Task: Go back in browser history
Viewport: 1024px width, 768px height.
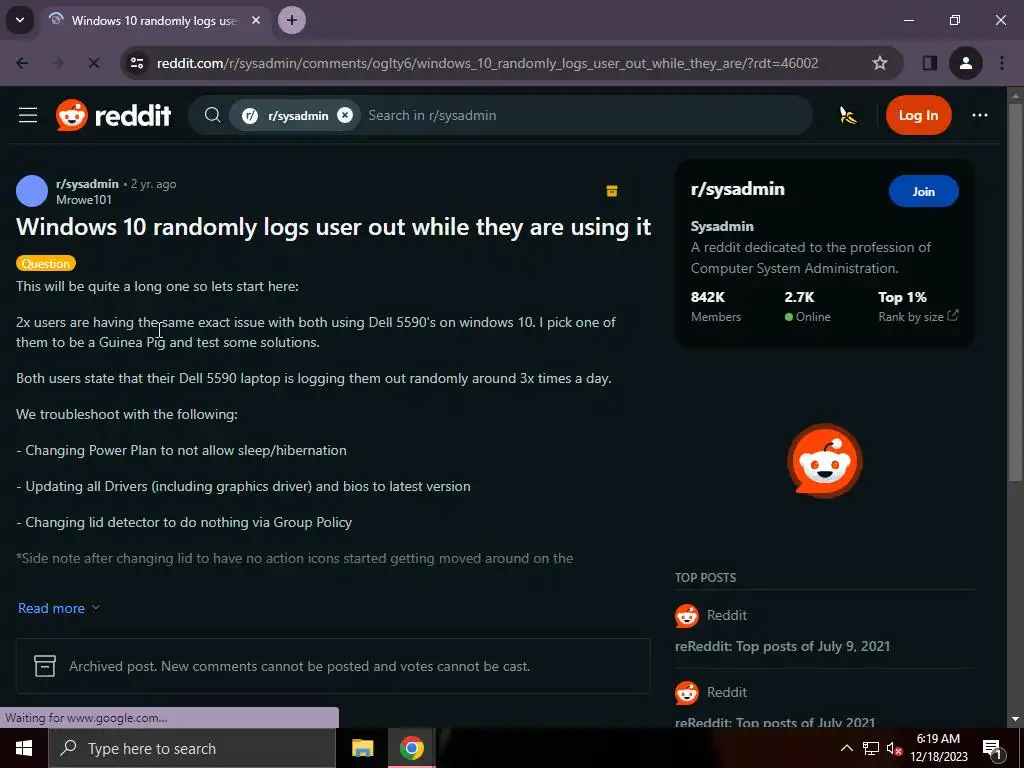Action: 22,63
